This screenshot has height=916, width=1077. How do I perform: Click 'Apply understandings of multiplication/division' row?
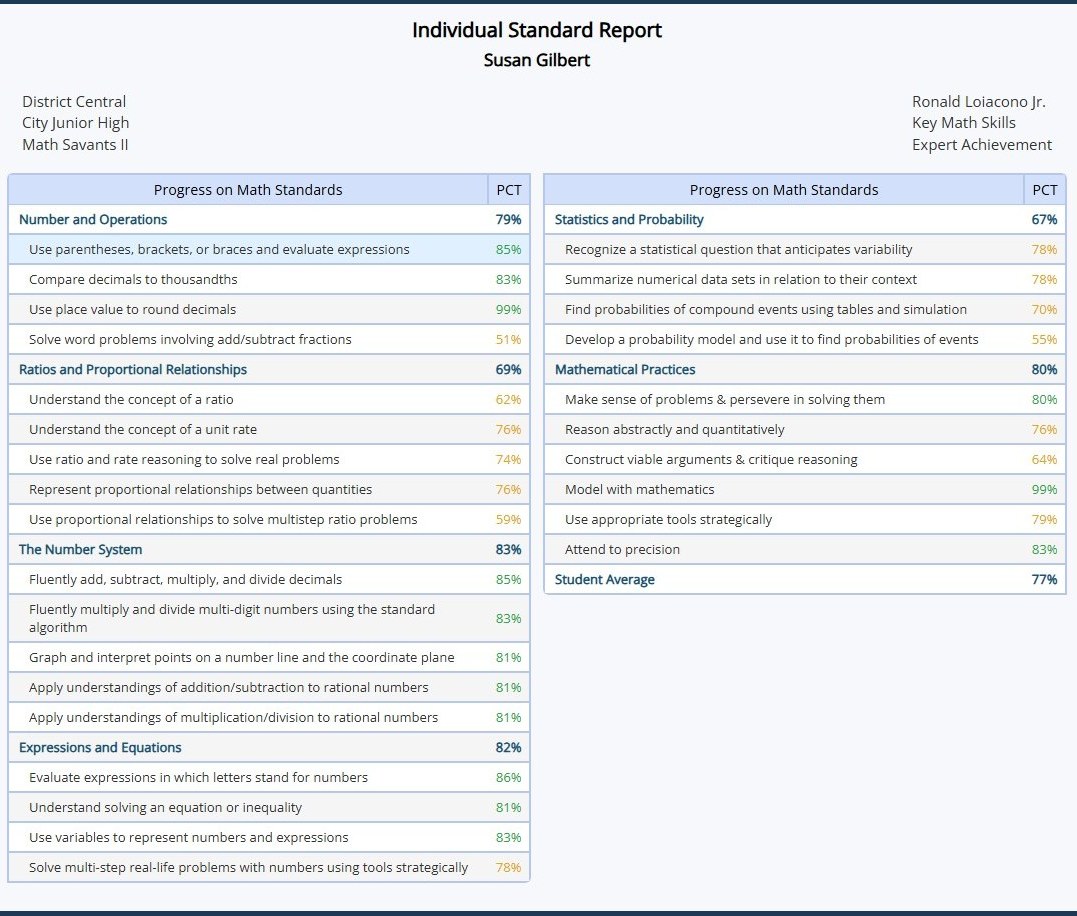[x=269, y=718]
